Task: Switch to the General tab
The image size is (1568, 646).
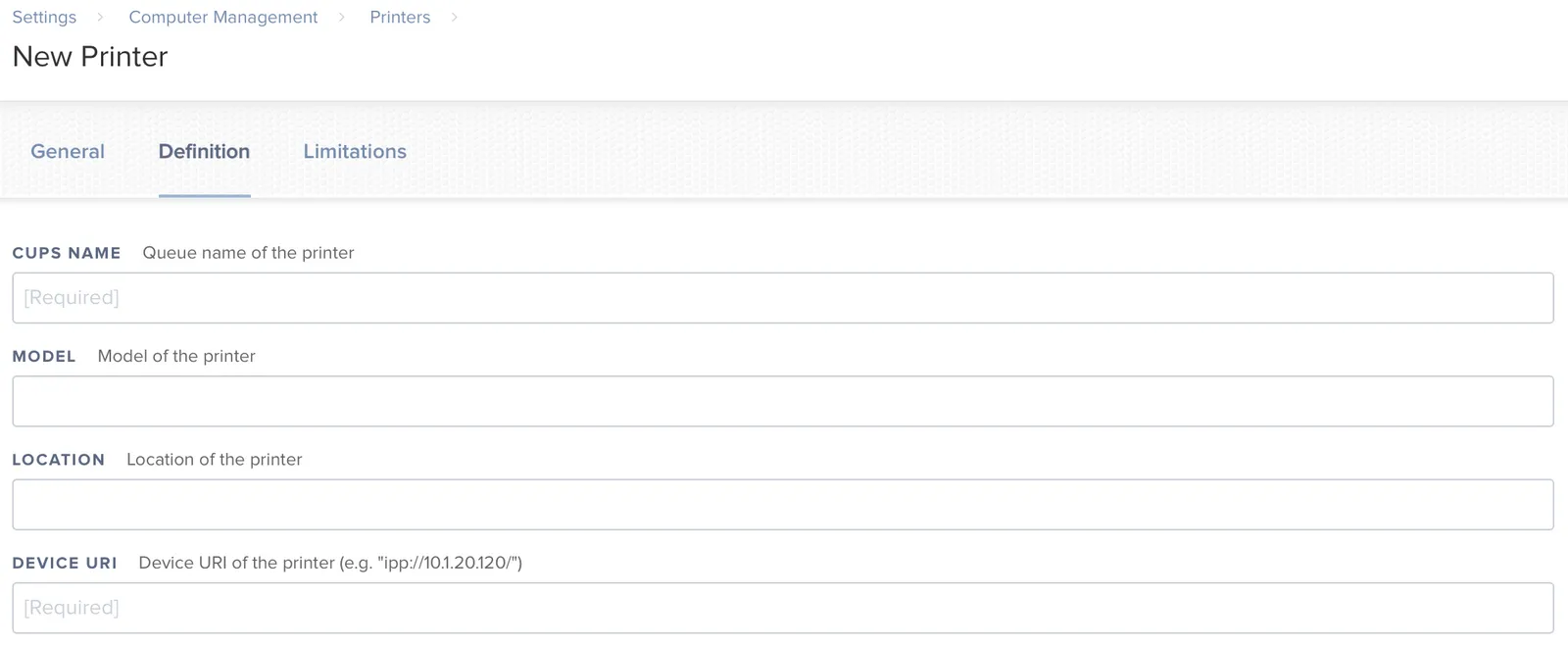Action: (68, 151)
